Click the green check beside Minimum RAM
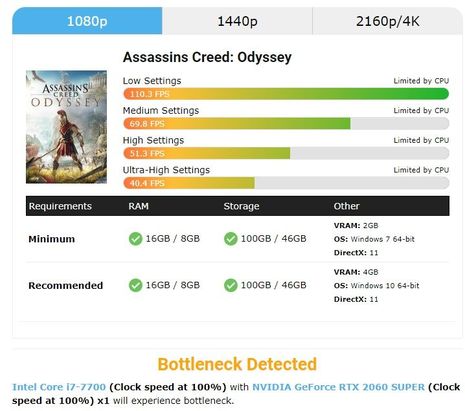Image resolution: width=465 pixels, height=411 pixels. (135, 239)
